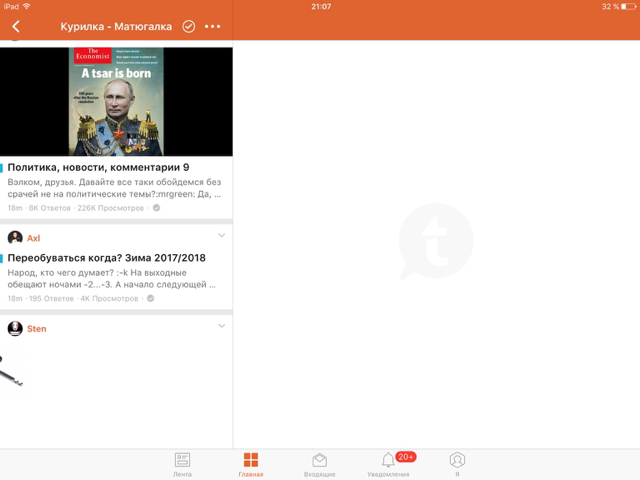Go back using the header arrow
This screenshot has width=640, height=480.
[x=16, y=27]
